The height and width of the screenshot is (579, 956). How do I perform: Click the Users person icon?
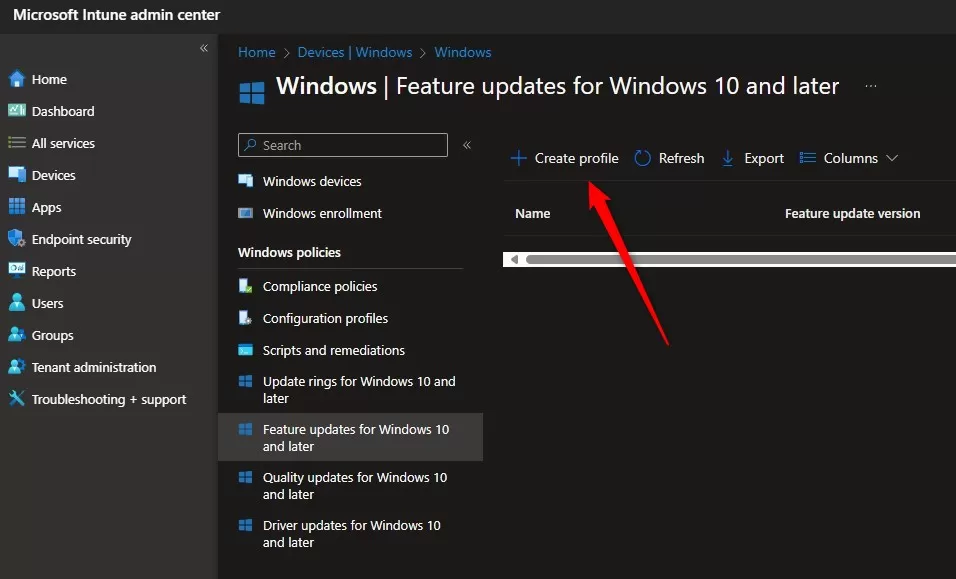[x=17, y=302]
